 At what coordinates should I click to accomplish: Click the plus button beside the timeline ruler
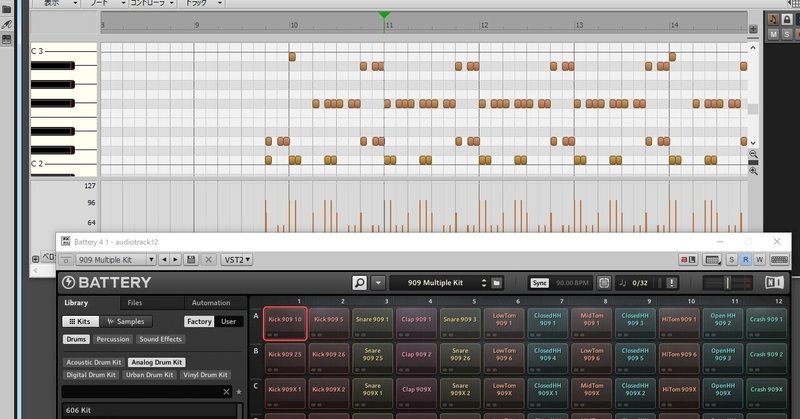click(x=753, y=29)
